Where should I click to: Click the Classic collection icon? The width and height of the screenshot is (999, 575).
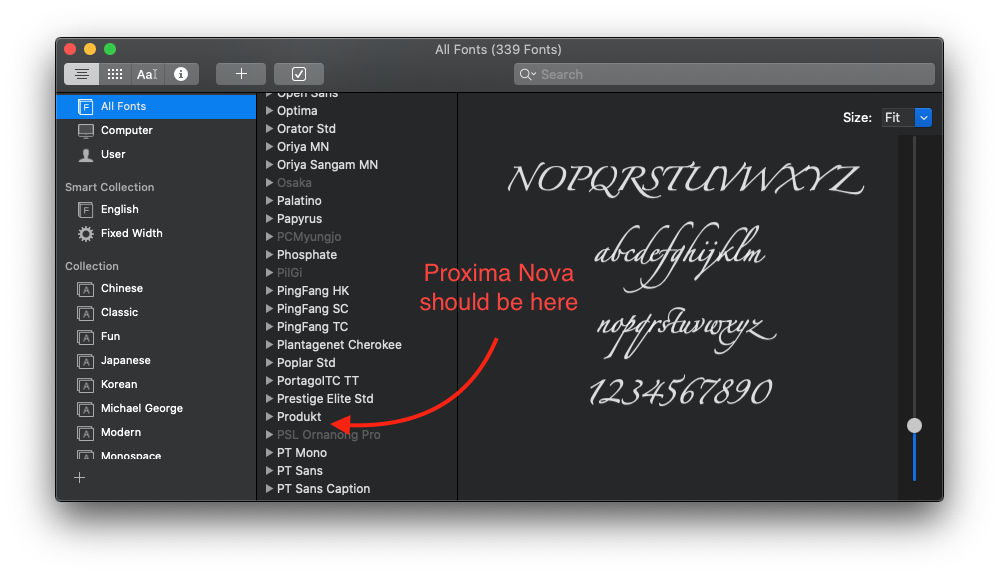(x=85, y=313)
